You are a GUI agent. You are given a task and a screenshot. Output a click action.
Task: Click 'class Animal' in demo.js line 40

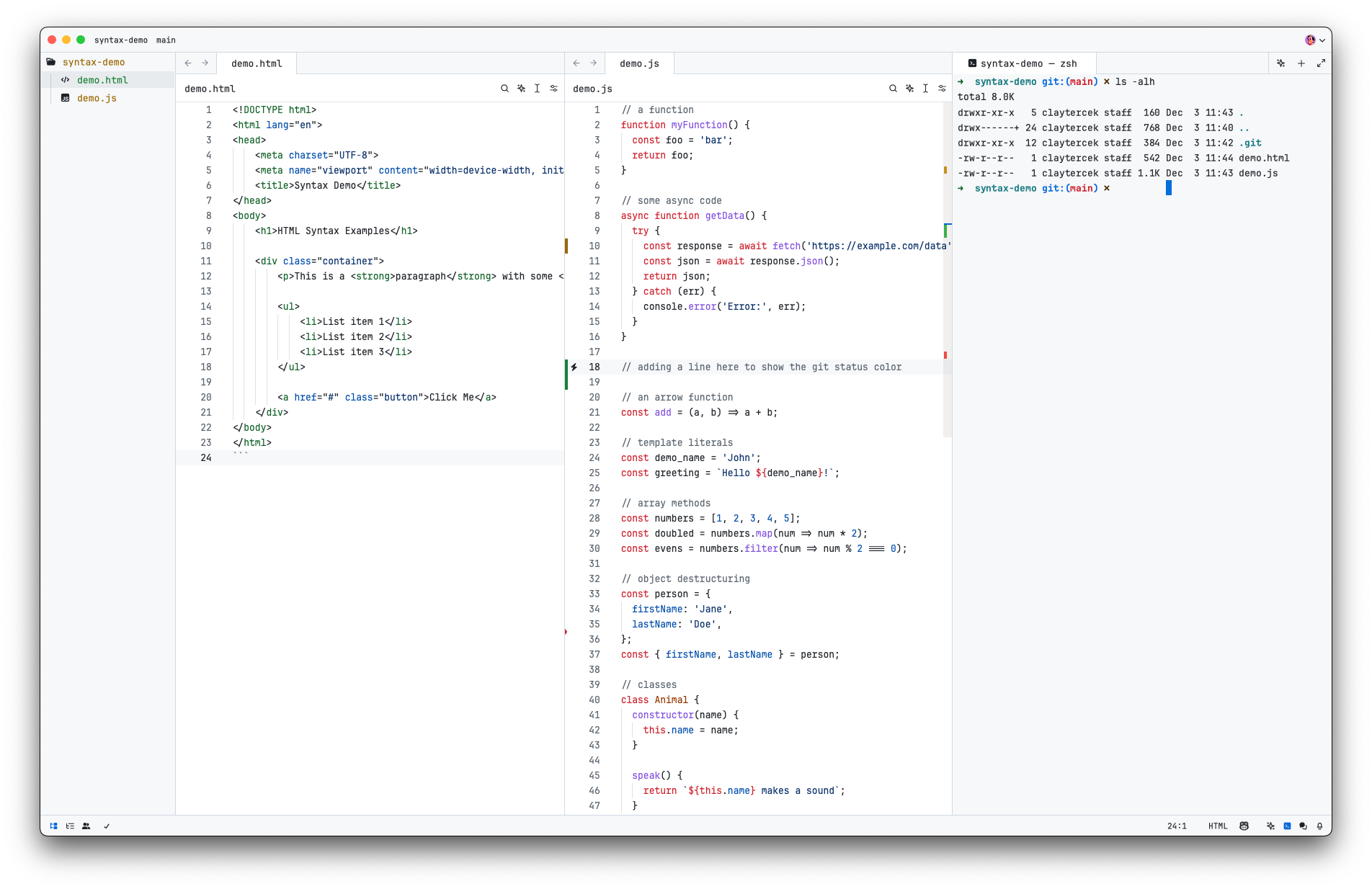tap(654, 700)
